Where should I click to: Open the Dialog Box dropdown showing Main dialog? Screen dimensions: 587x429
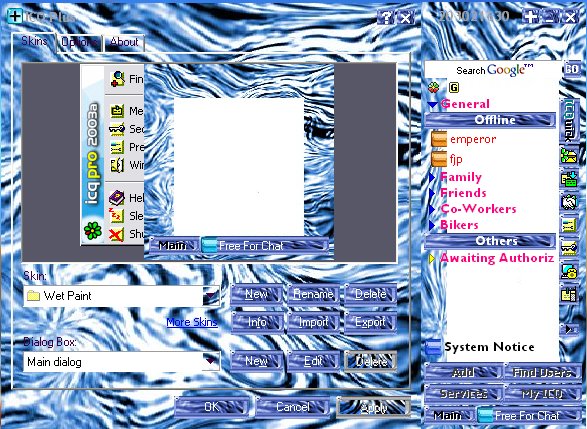pyautogui.click(x=211, y=362)
